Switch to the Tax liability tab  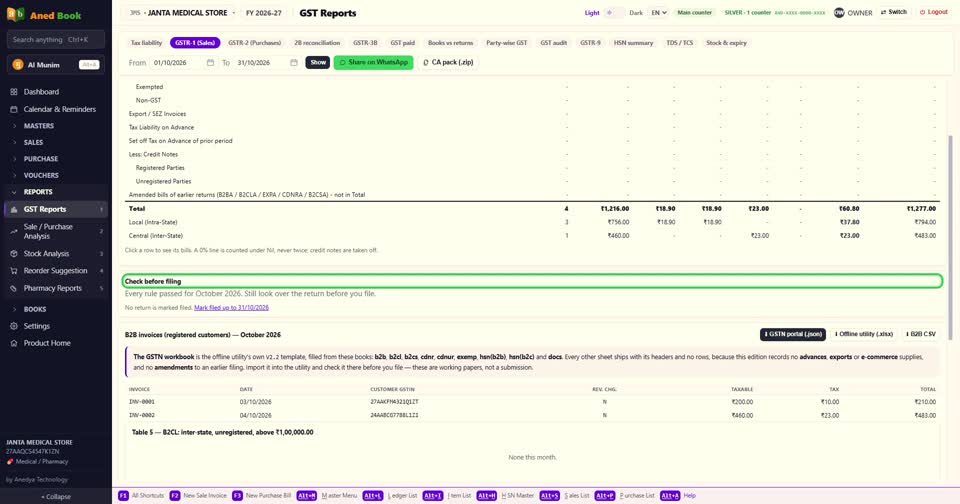coord(146,43)
